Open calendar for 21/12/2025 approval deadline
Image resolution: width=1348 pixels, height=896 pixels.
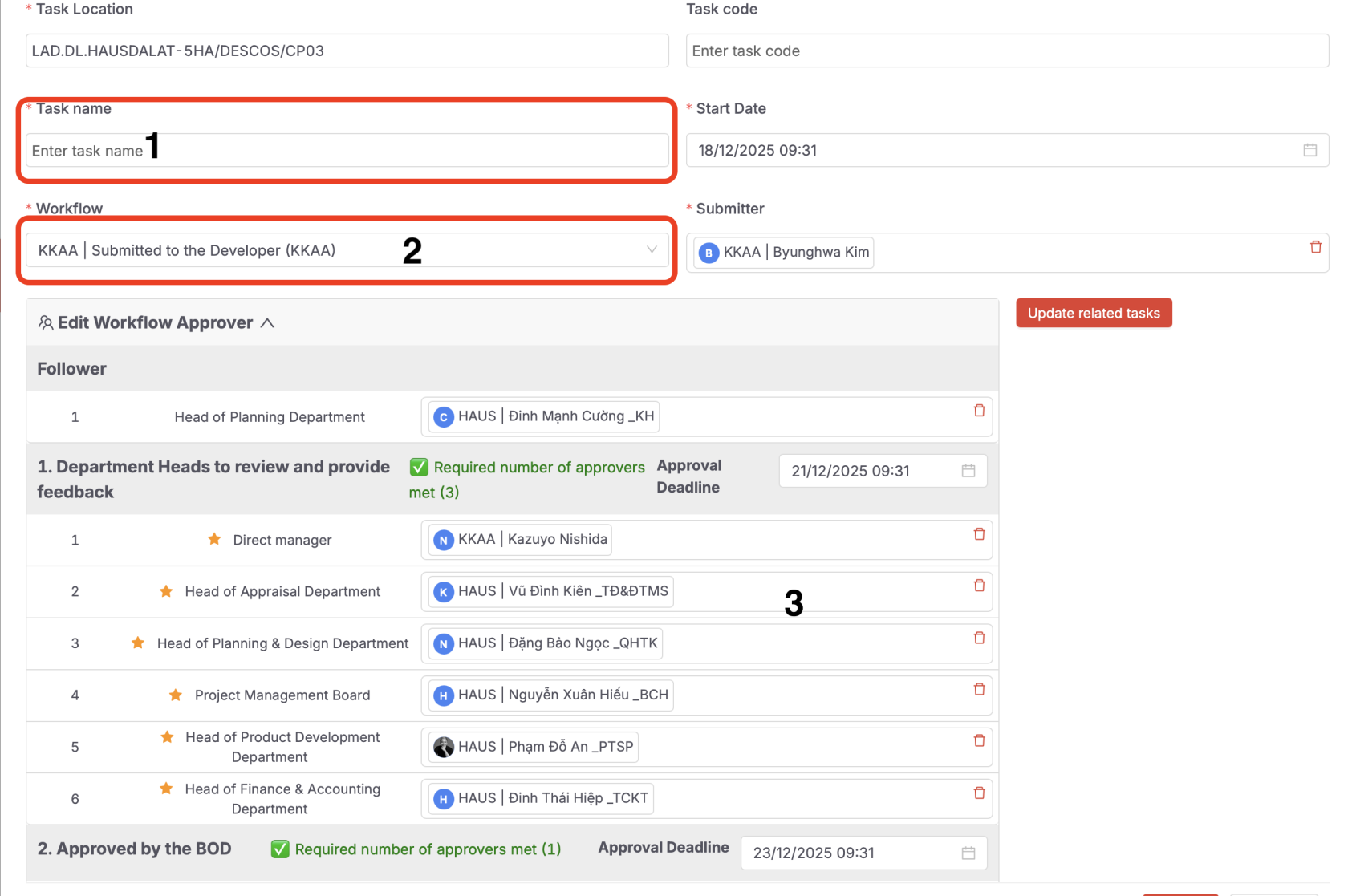968,471
